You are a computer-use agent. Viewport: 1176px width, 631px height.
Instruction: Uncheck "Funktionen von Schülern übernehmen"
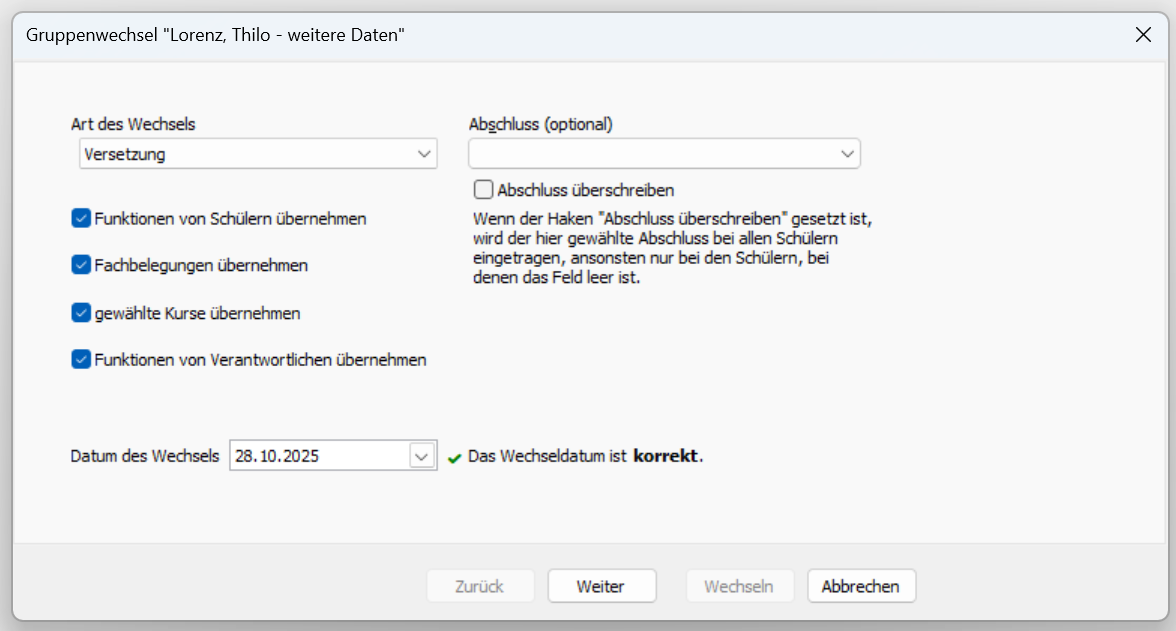(81, 218)
